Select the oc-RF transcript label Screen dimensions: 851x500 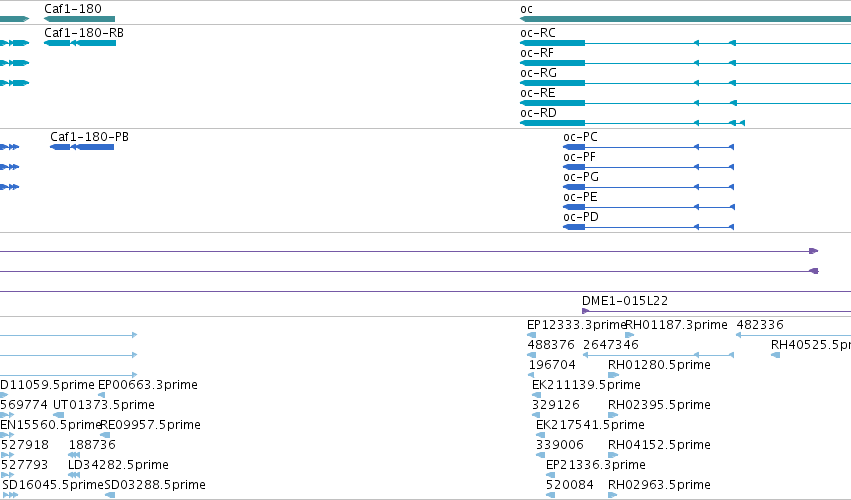pyautogui.click(x=537, y=53)
